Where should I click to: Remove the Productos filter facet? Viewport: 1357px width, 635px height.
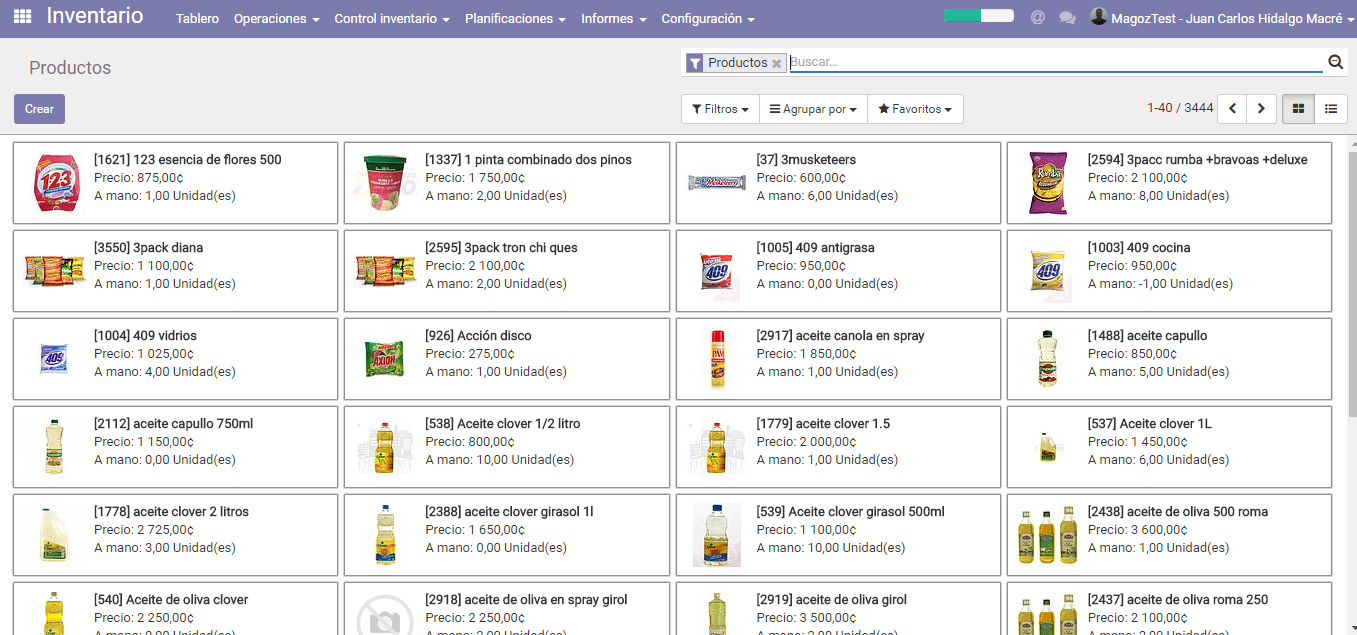(x=776, y=63)
